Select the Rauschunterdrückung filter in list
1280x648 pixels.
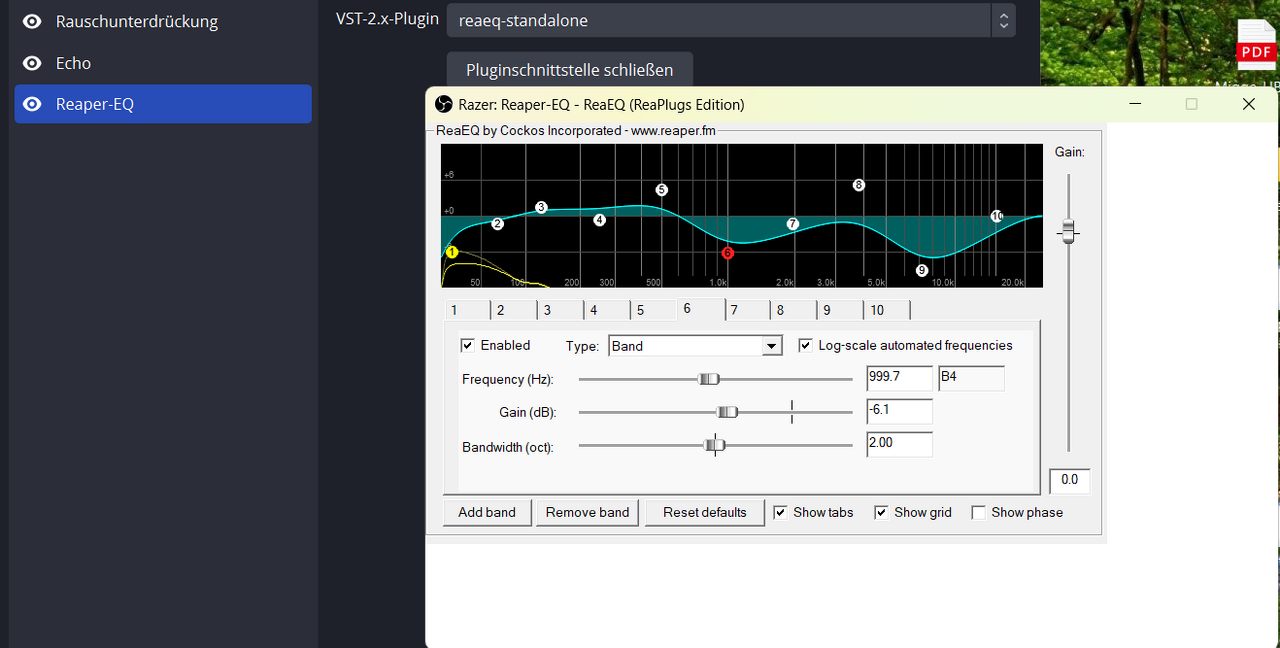tap(163, 21)
